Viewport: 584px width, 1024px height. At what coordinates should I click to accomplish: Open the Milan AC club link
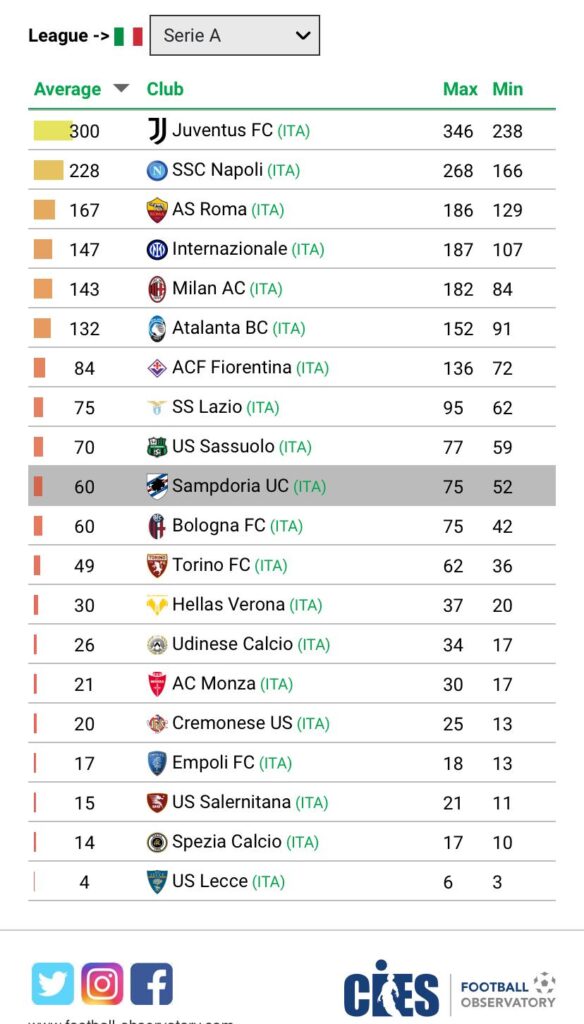point(208,289)
